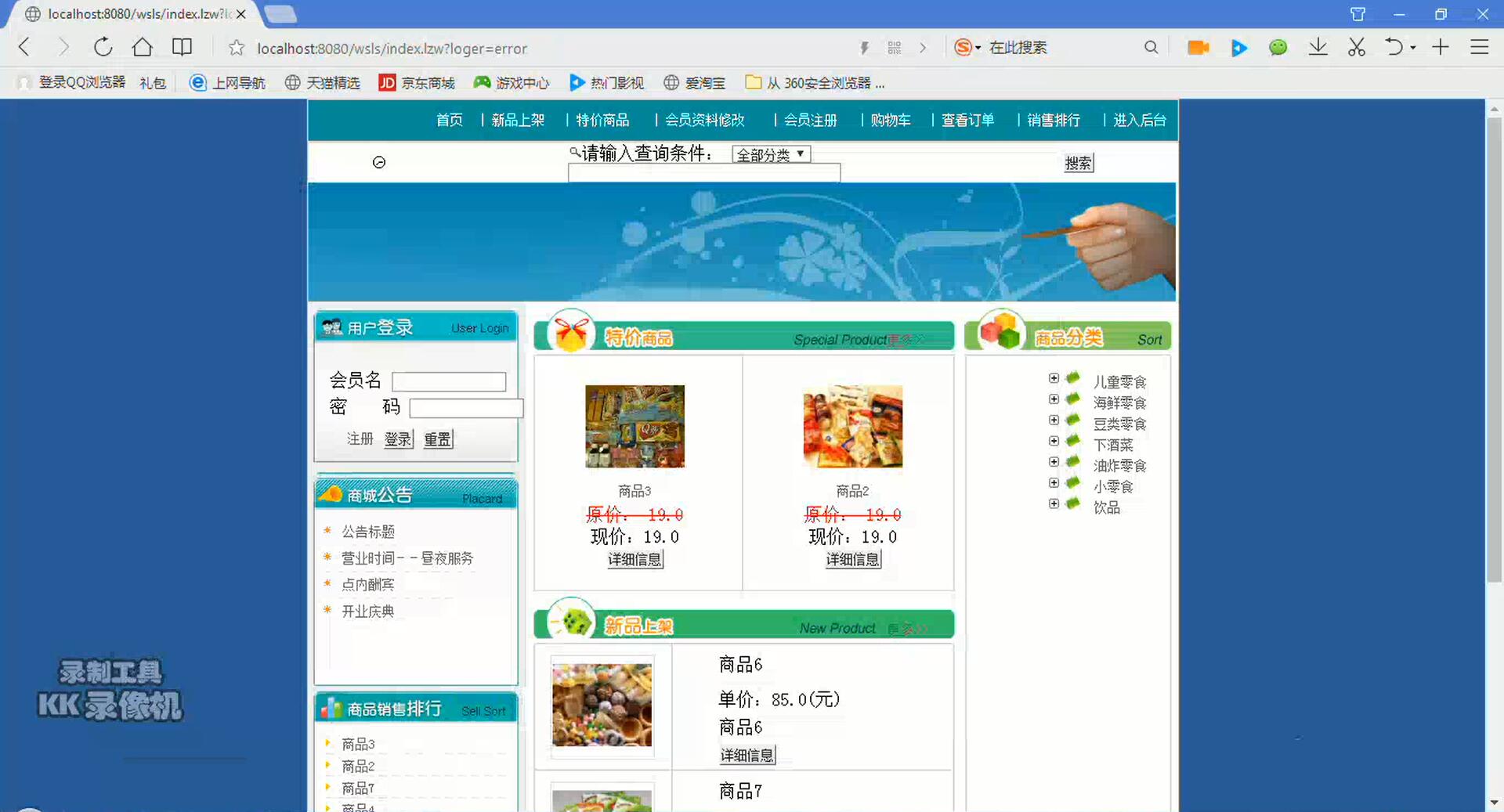Click the search query text field
The height and width of the screenshot is (812, 1504).
(704, 173)
